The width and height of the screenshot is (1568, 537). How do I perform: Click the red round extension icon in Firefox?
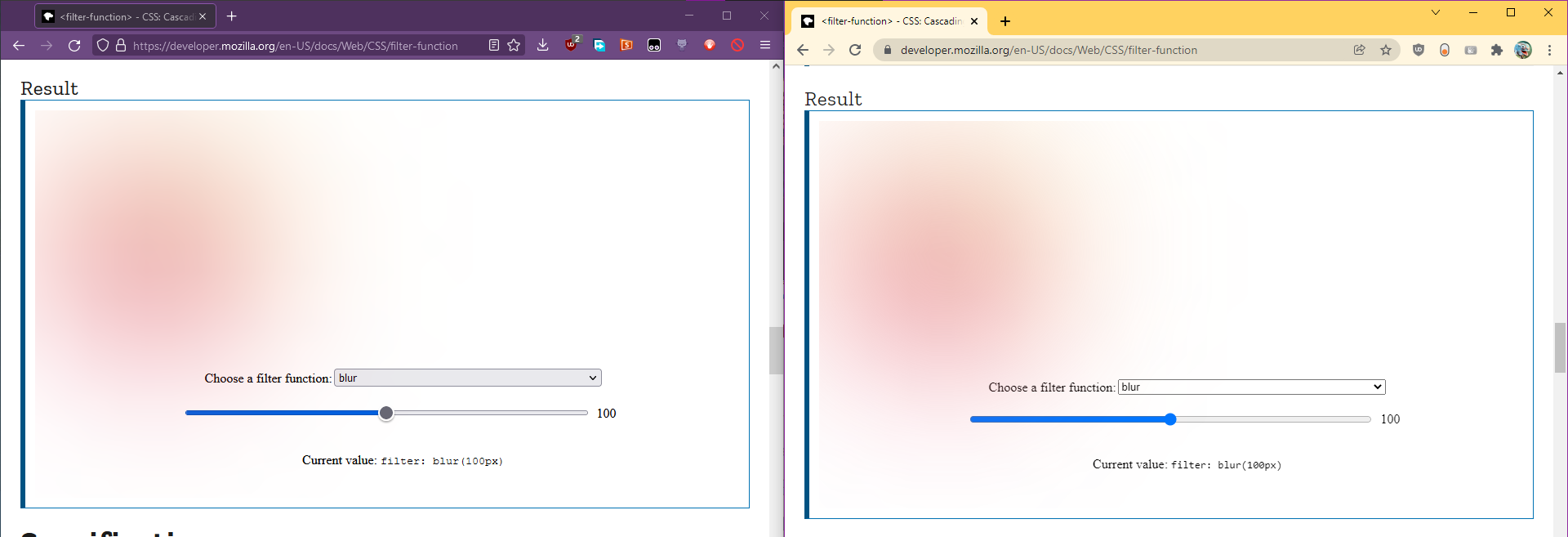(x=710, y=45)
